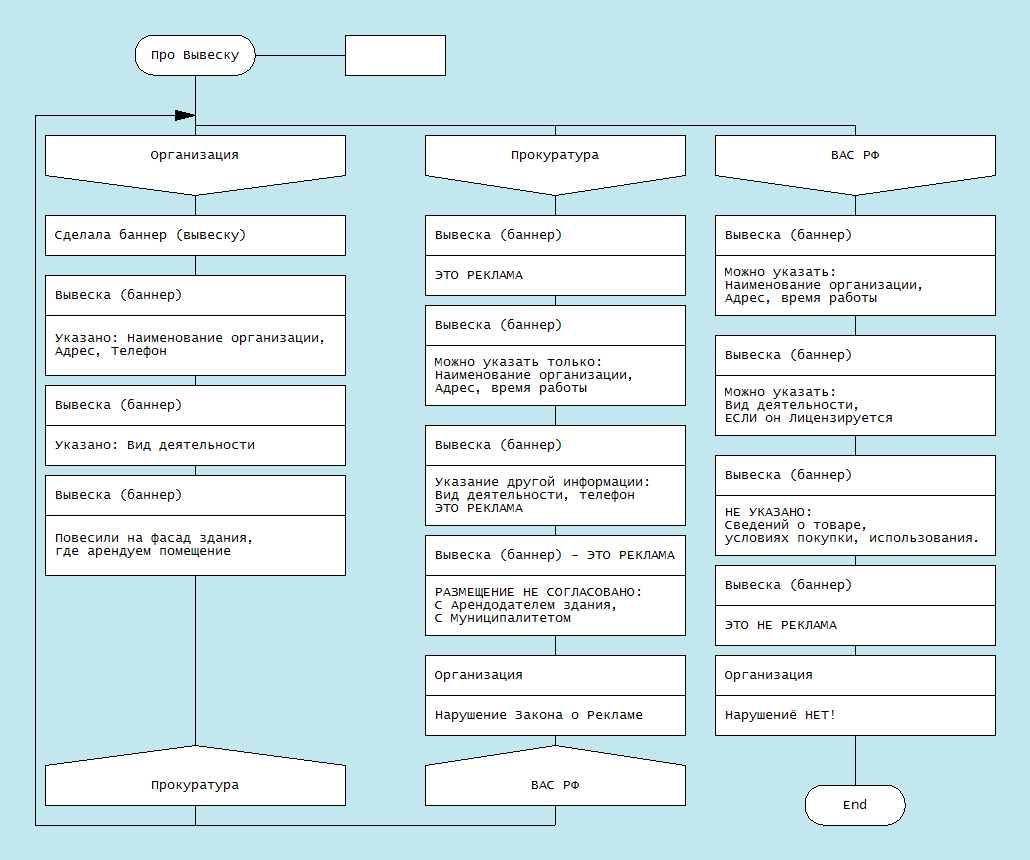
Task: Click the 'Повесили на фасад здания' block
Action: [195, 544]
